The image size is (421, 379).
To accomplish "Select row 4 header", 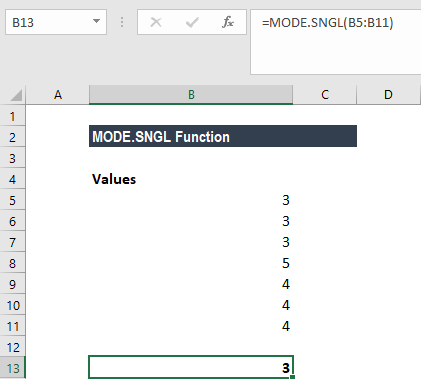I will pyautogui.click(x=13, y=179).
